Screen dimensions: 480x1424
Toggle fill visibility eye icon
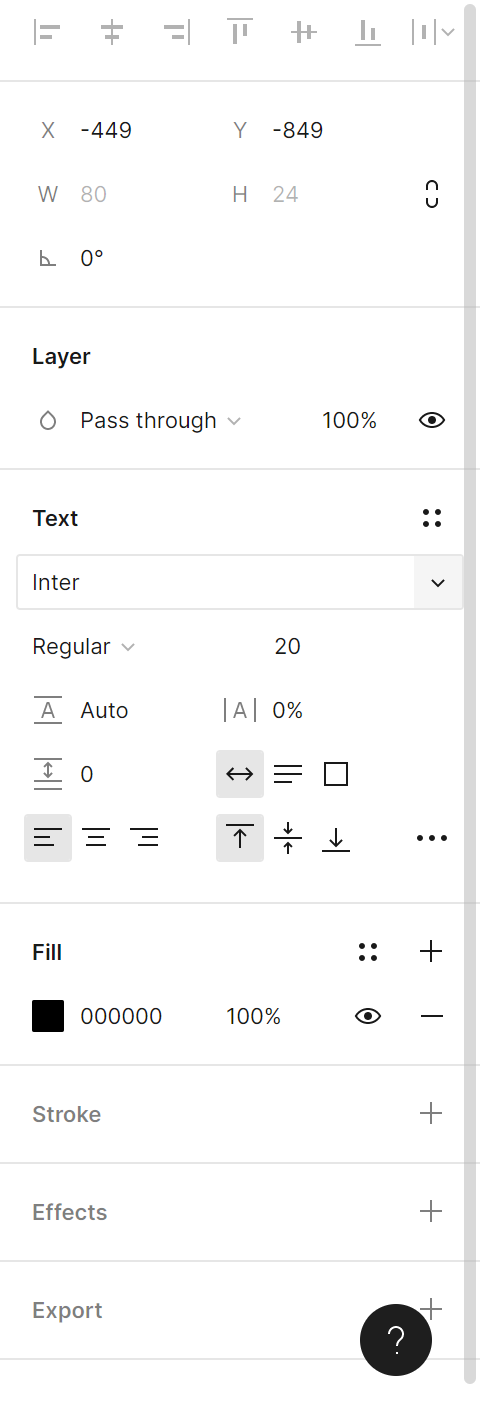click(368, 1016)
